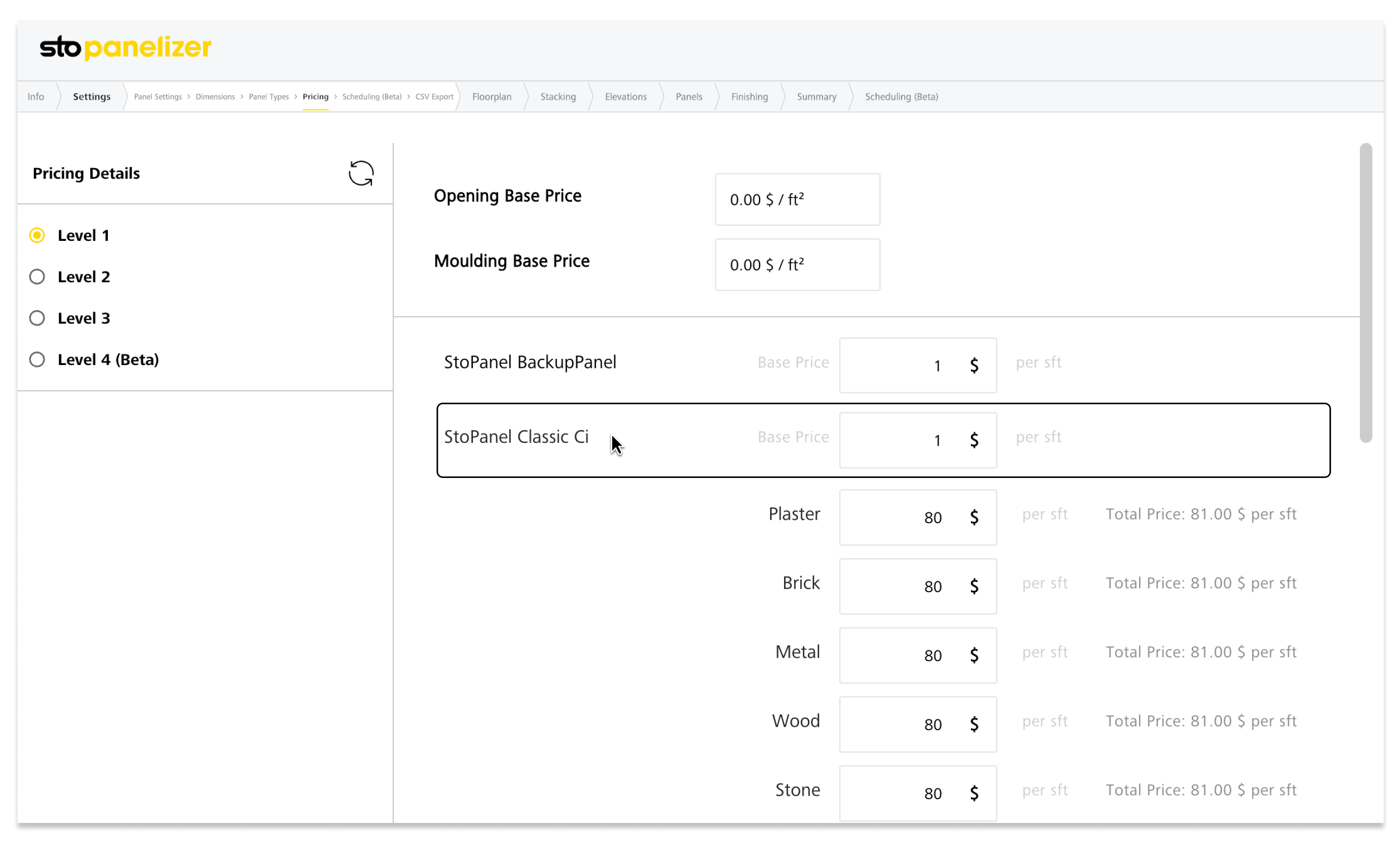Open the CSV Export sub-tab
This screenshot has height=843, width=1400.
pos(434,97)
